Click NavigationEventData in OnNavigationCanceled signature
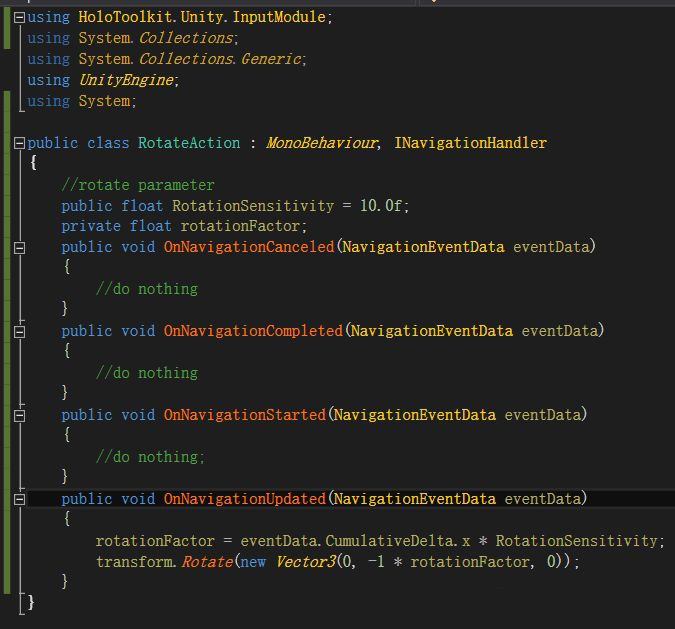Image resolution: width=675 pixels, height=629 pixels. click(424, 247)
